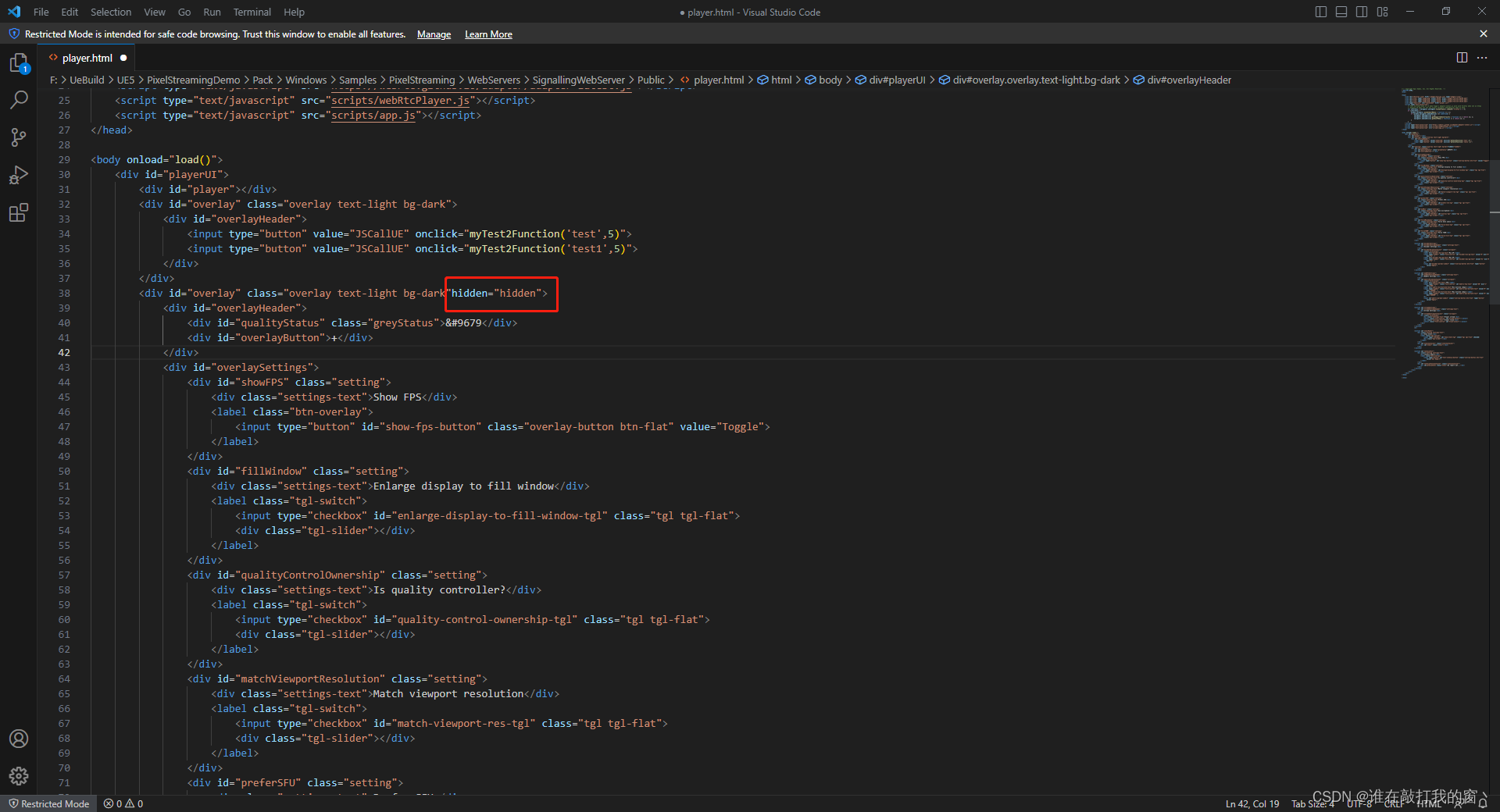Screen dimensions: 1500x812
Task: Open the Run and Debug view
Action: click(19, 175)
